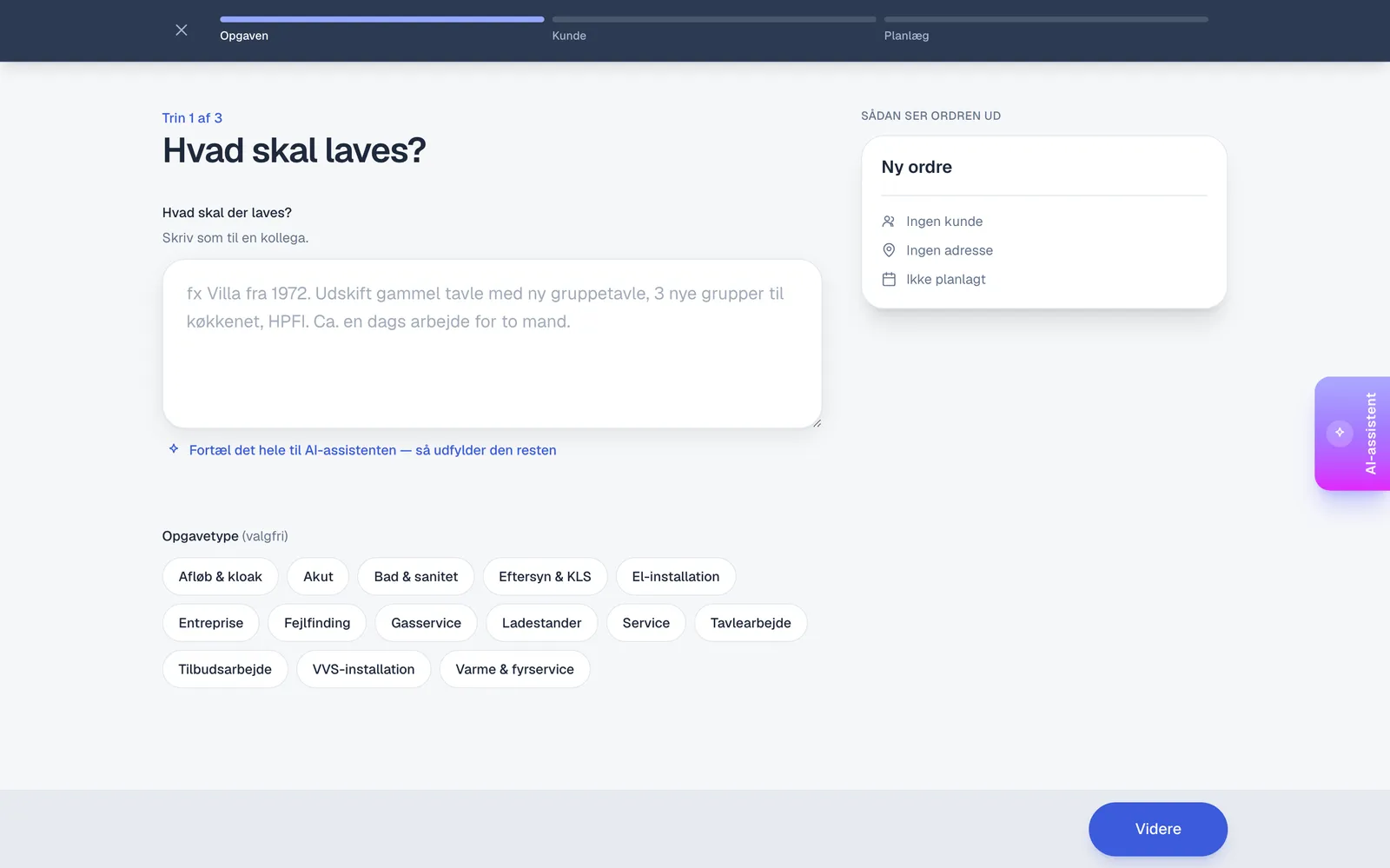This screenshot has width=1390, height=868.
Task: Toggle the Ladestander chip
Action: [541, 623]
